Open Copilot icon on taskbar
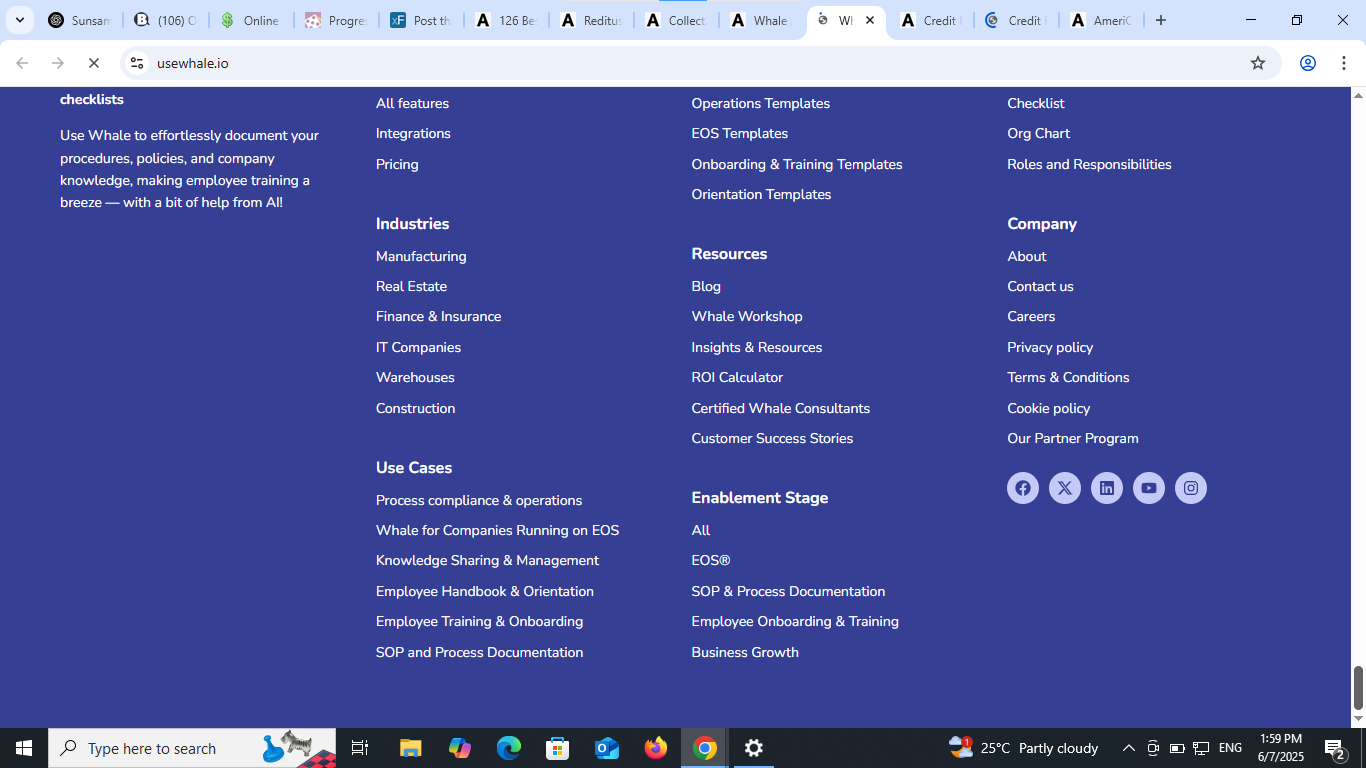 [x=460, y=748]
